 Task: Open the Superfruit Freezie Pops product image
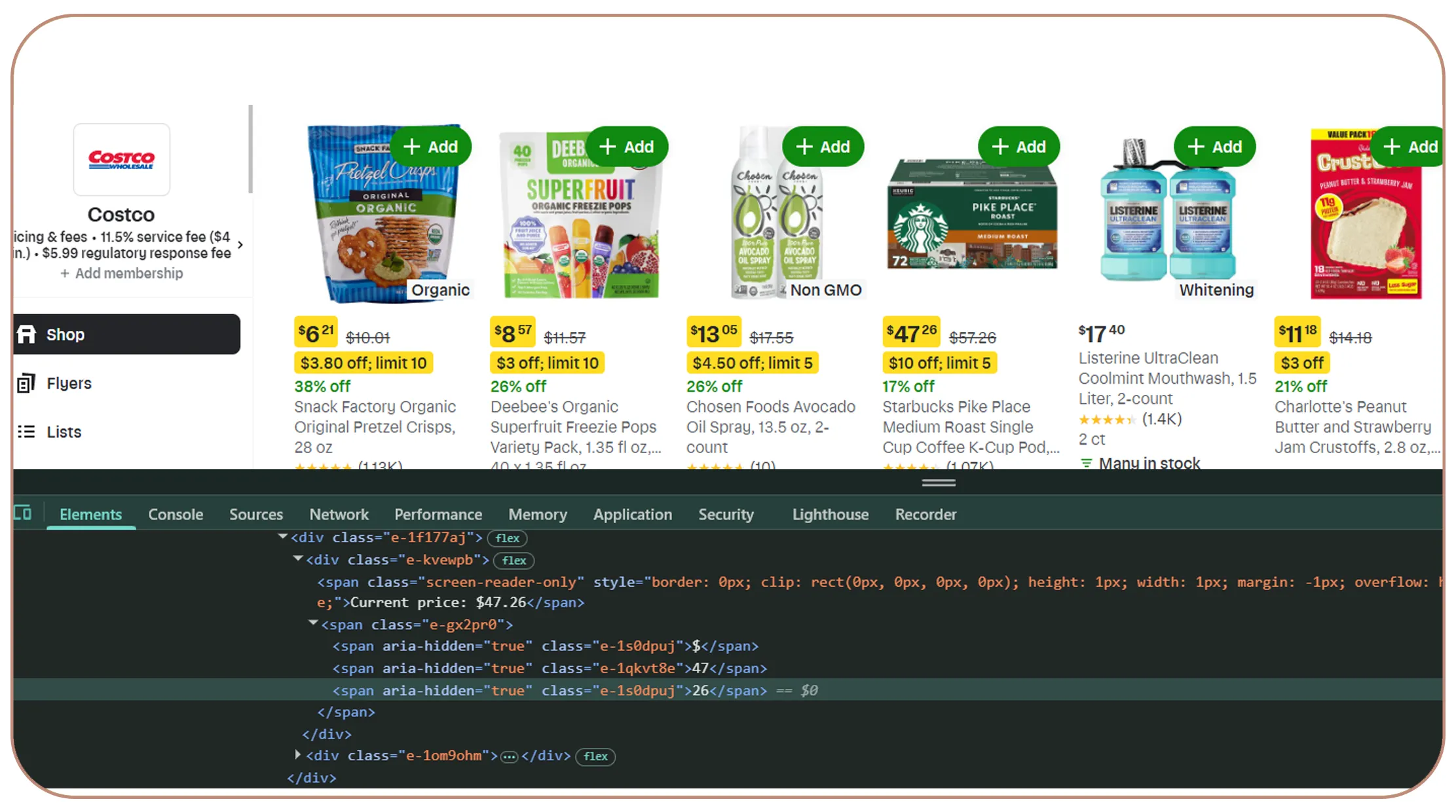580,214
